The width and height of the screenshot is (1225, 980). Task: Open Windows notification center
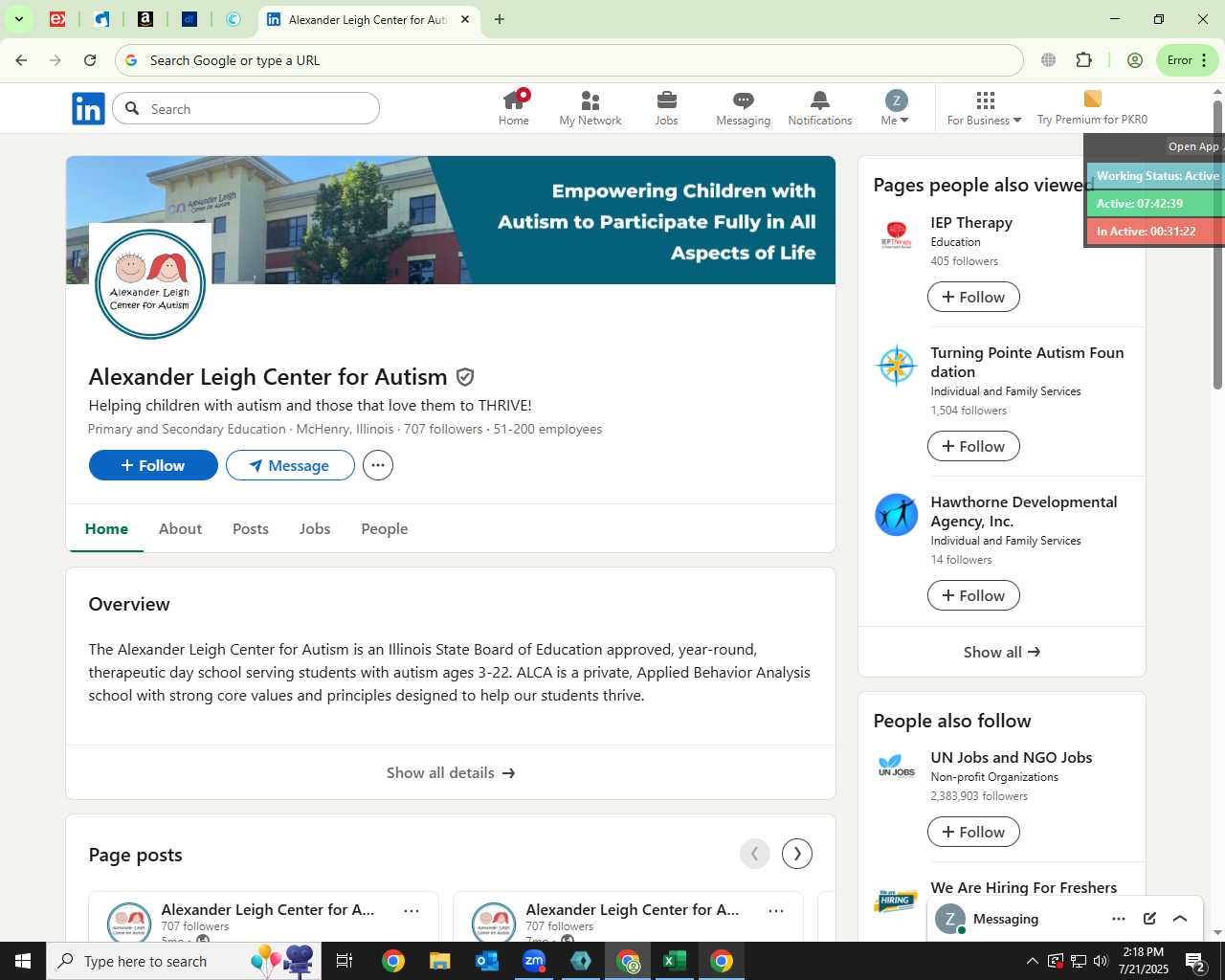(1195, 961)
